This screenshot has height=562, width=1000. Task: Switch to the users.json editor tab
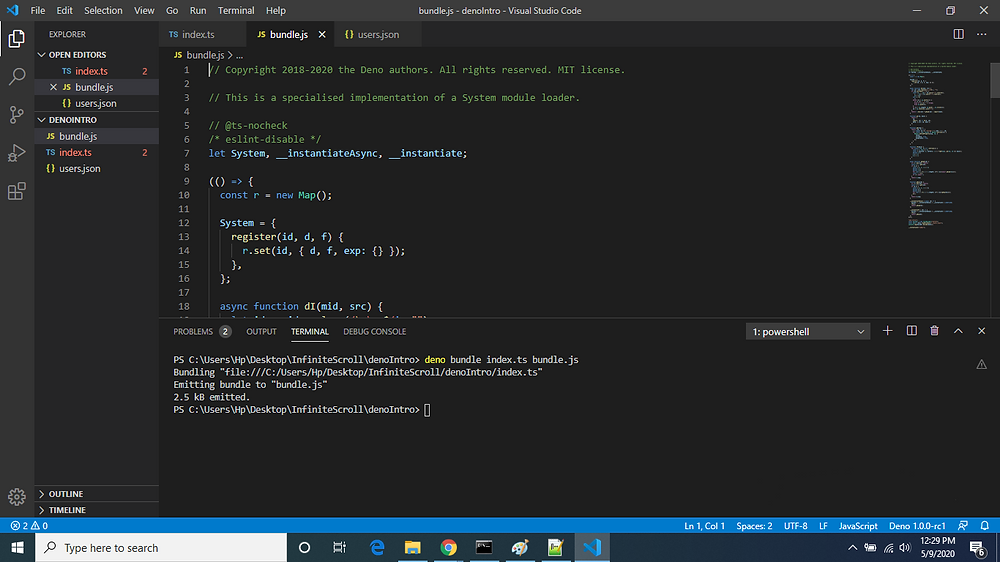click(x=379, y=34)
